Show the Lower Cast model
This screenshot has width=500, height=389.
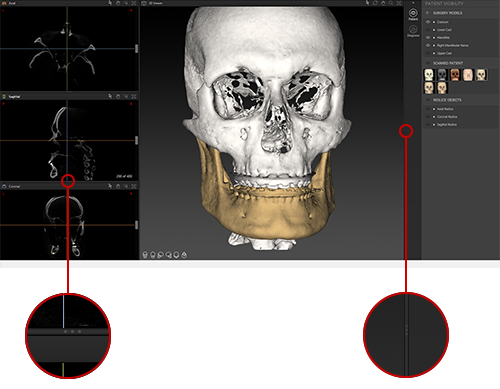[x=428, y=30]
